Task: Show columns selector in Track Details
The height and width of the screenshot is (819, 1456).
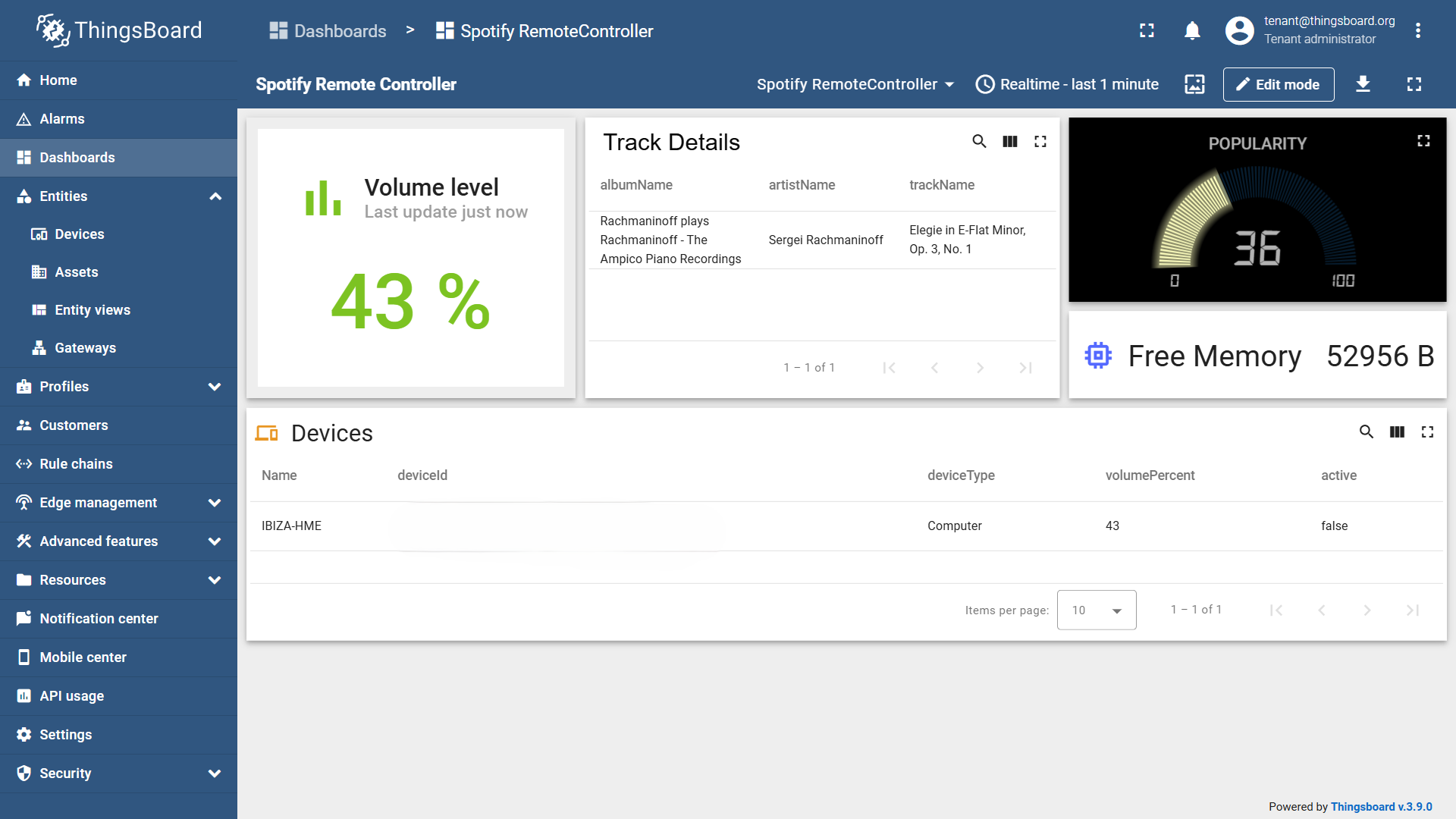Action: (1009, 141)
